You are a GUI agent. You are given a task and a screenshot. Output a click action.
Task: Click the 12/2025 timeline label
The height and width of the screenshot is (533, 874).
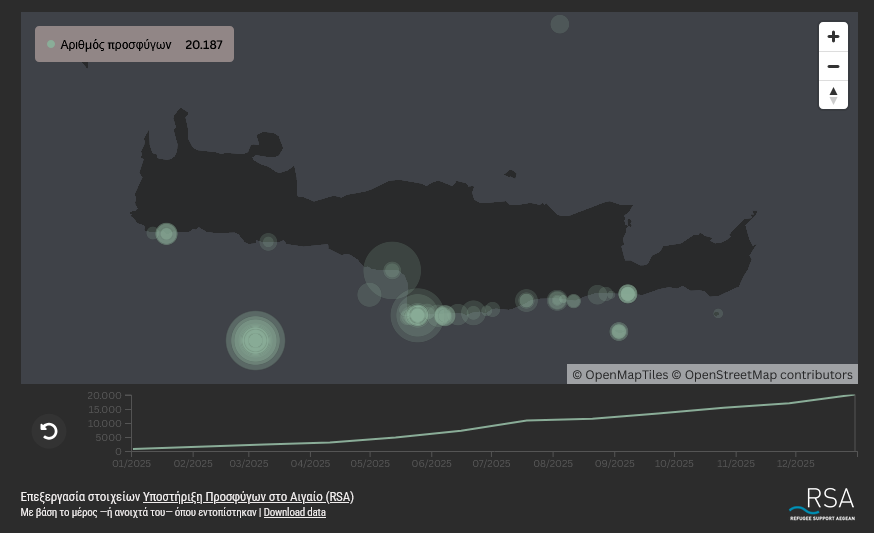795,464
